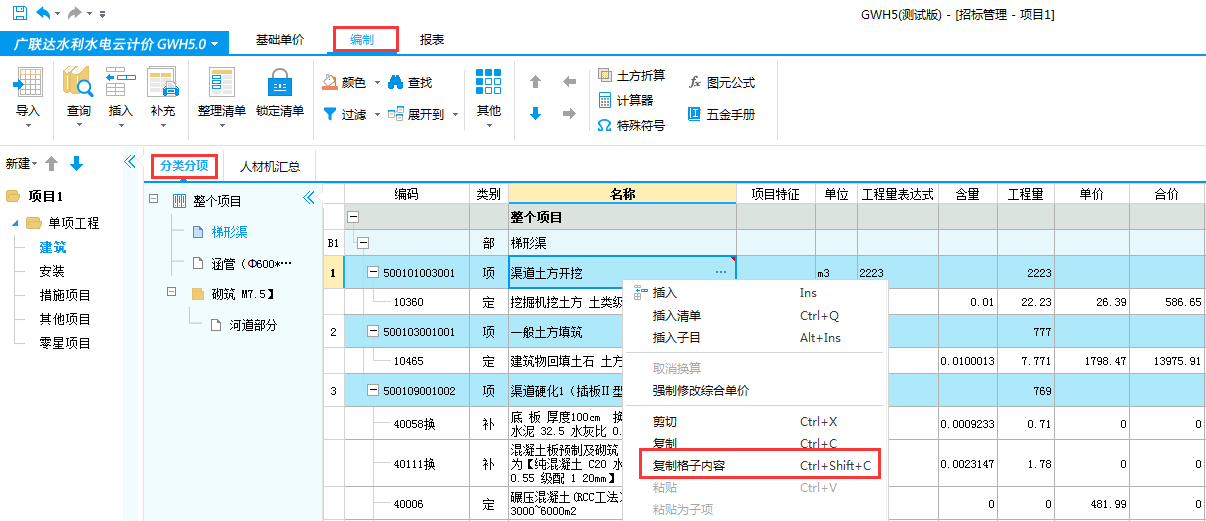Select 措施项目 in project tree
The height and width of the screenshot is (521, 1206).
tap(65, 295)
